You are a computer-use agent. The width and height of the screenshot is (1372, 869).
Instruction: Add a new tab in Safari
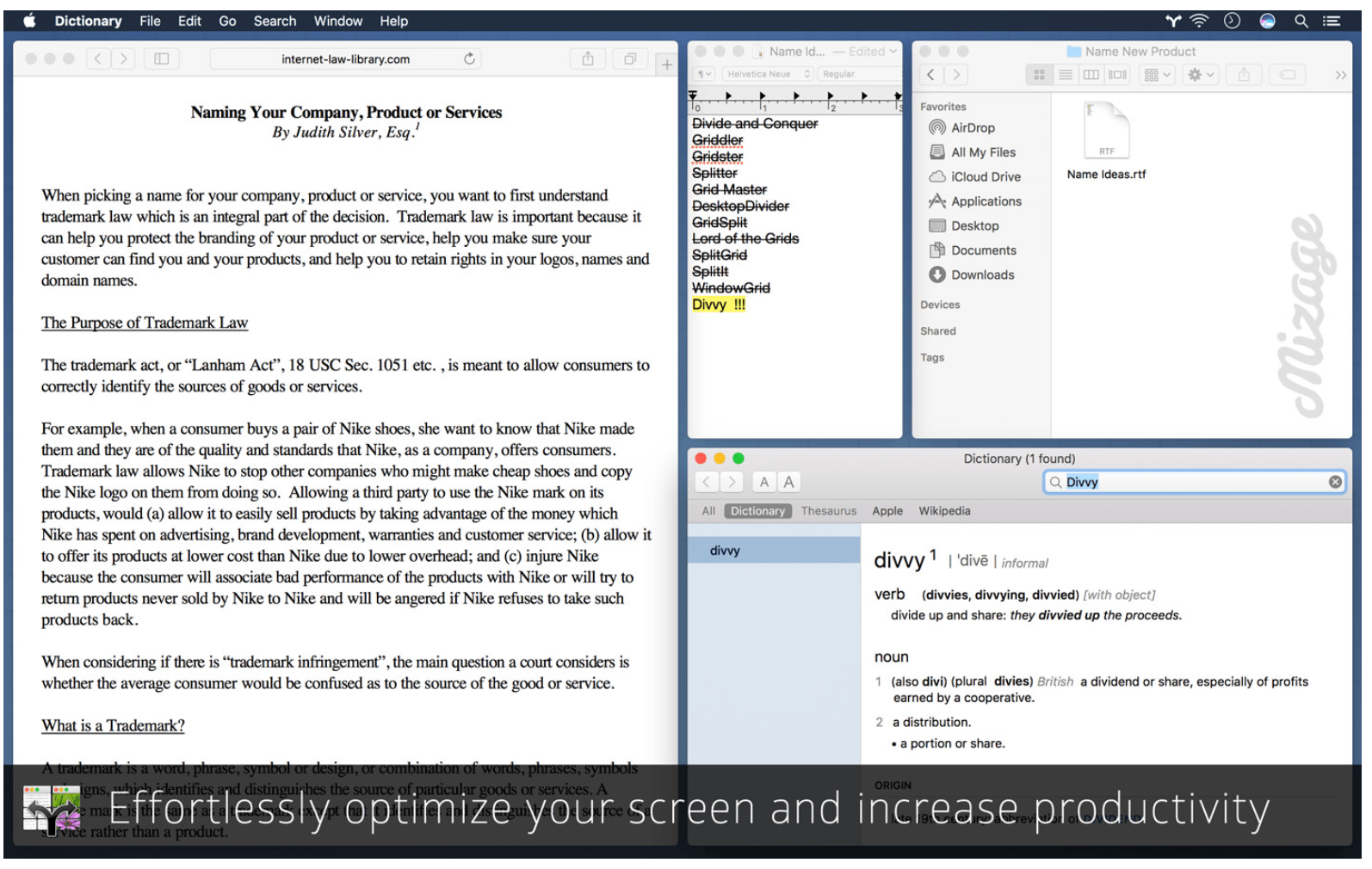(666, 64)
